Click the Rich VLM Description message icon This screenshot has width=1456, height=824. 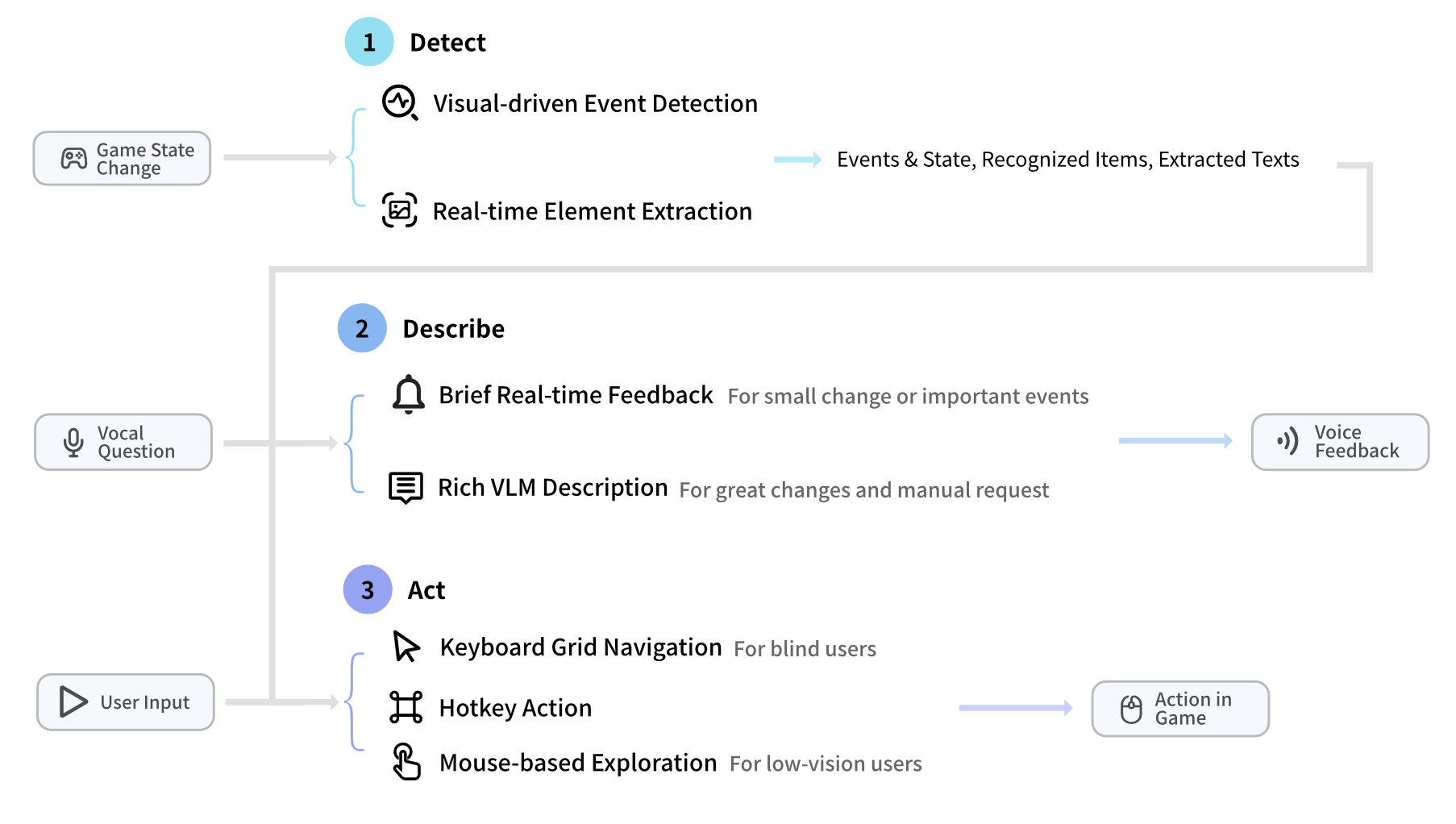(406, 487)
